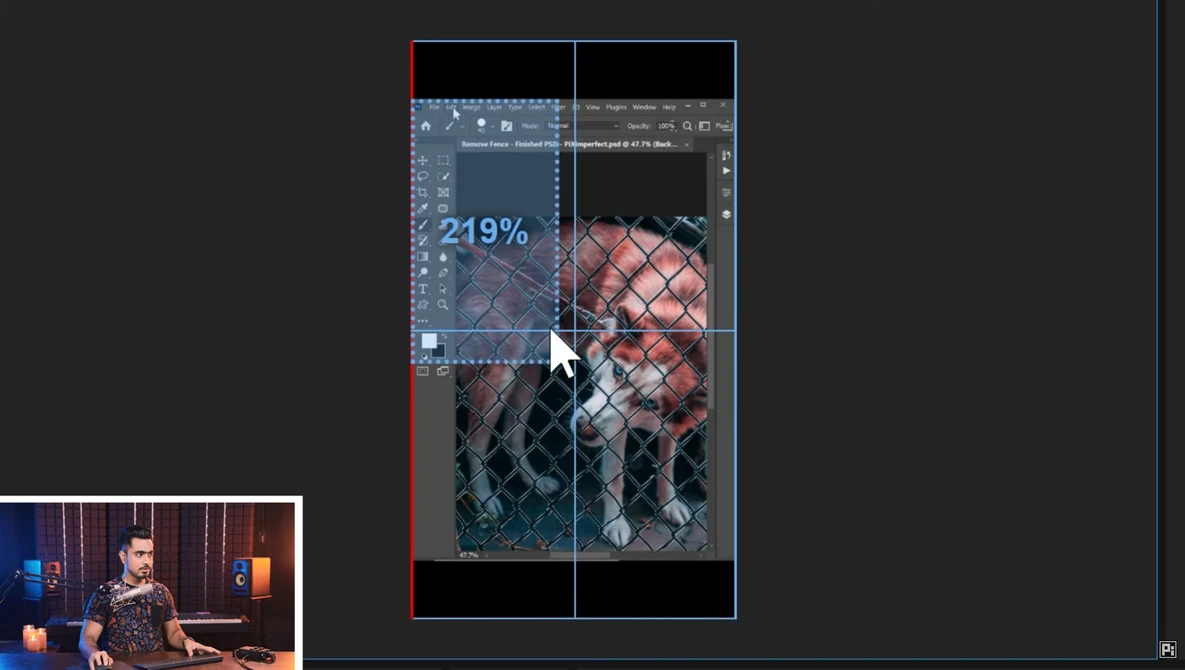Open the Select menu
This screenshot has height=670, width=1185.
pos(537,107)
